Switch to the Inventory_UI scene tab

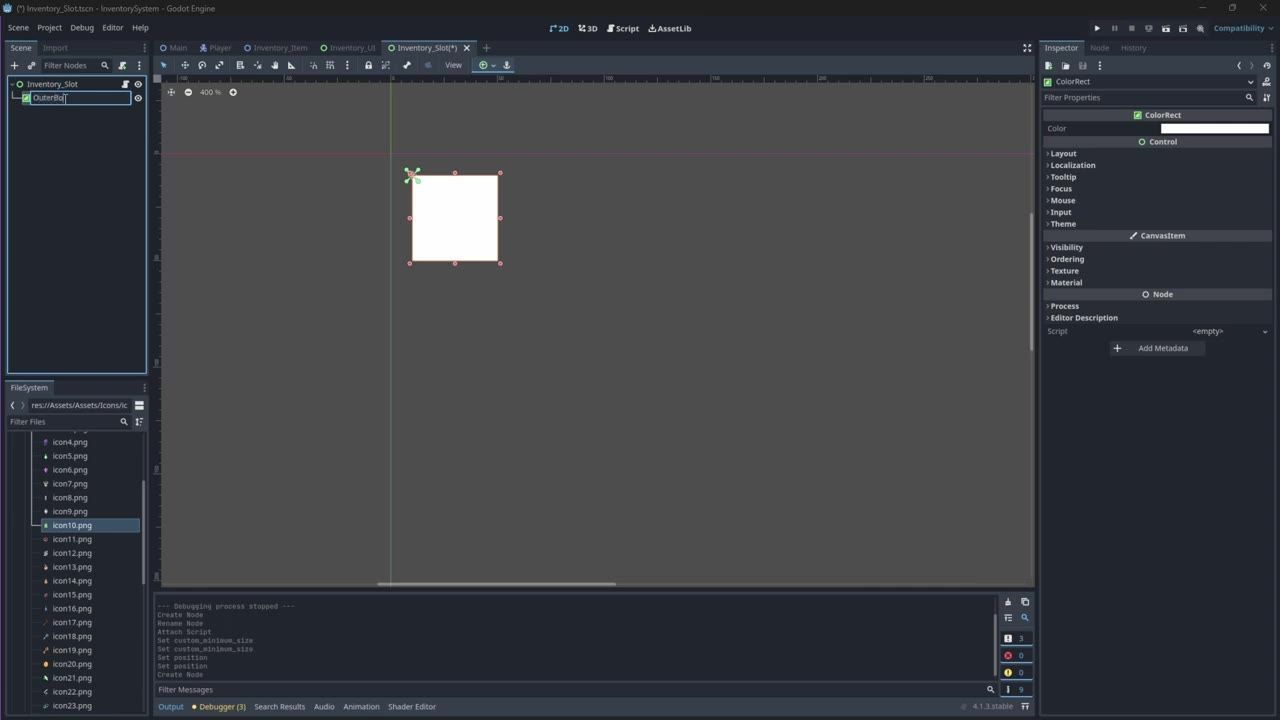(x=348, y=48)
